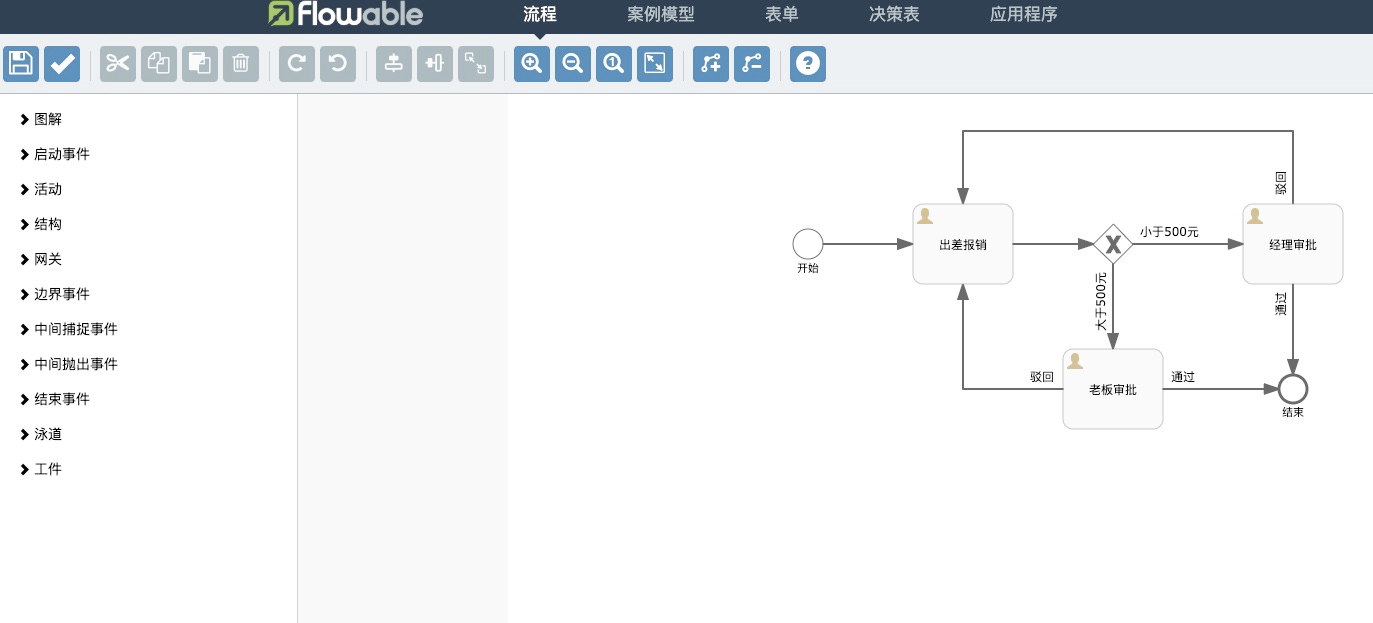Expand the 启动事件 category
The height and width of the screenshot is (623, 1373).
pos(61,153)
